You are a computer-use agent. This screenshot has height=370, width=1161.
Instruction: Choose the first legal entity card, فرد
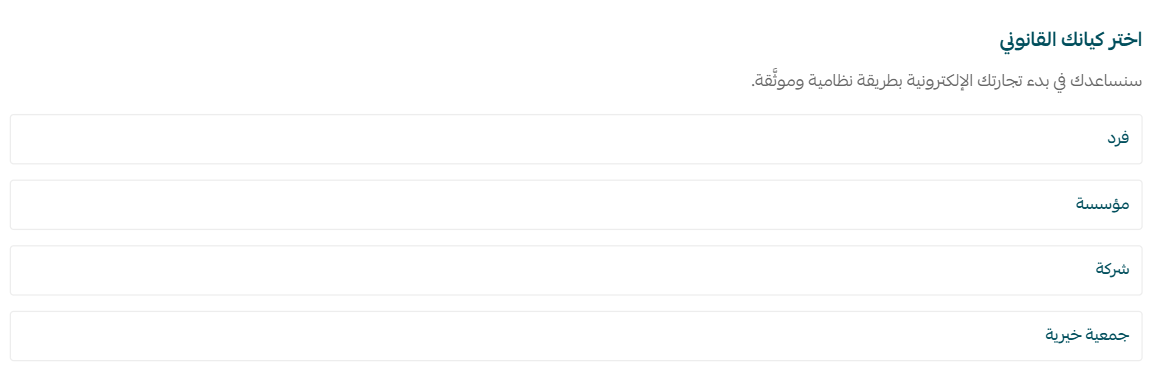(x=576, y=139)
